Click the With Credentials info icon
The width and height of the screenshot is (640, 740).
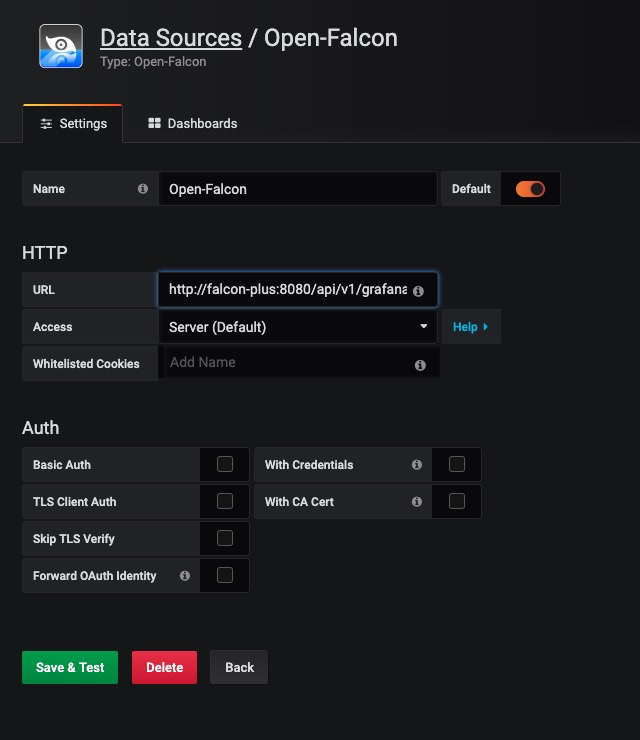coord(417,465)
